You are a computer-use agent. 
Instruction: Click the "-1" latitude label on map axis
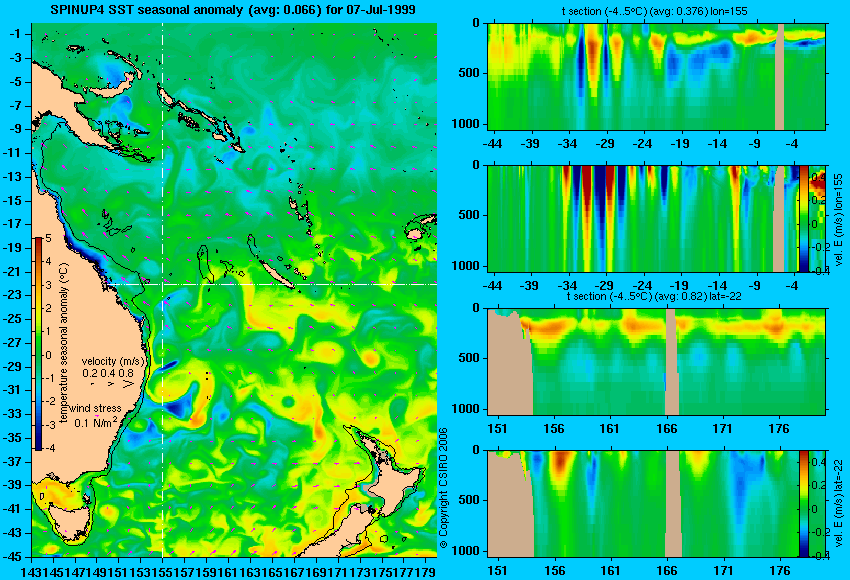click(x=16, y=34)
